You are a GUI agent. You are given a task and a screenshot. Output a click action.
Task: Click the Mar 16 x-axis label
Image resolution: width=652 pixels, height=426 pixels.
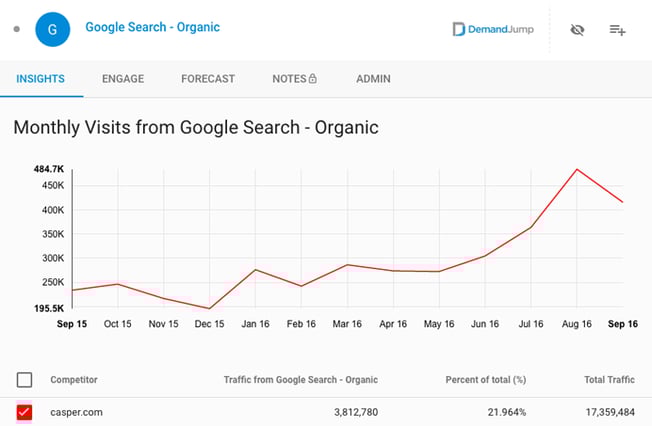tap(347, 324)
